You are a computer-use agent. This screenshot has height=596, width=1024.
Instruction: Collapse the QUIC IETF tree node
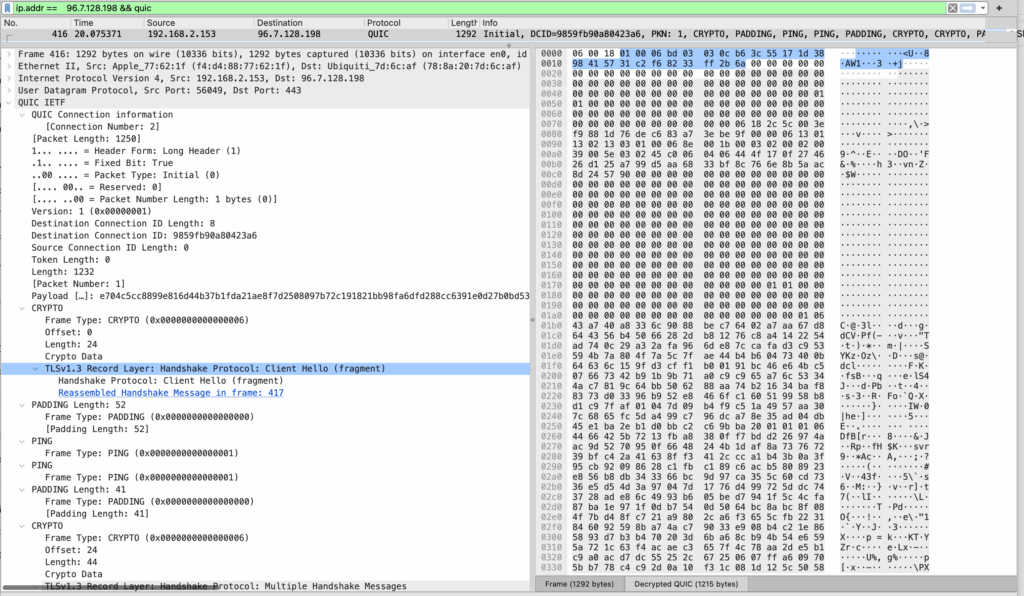(8, 102)
